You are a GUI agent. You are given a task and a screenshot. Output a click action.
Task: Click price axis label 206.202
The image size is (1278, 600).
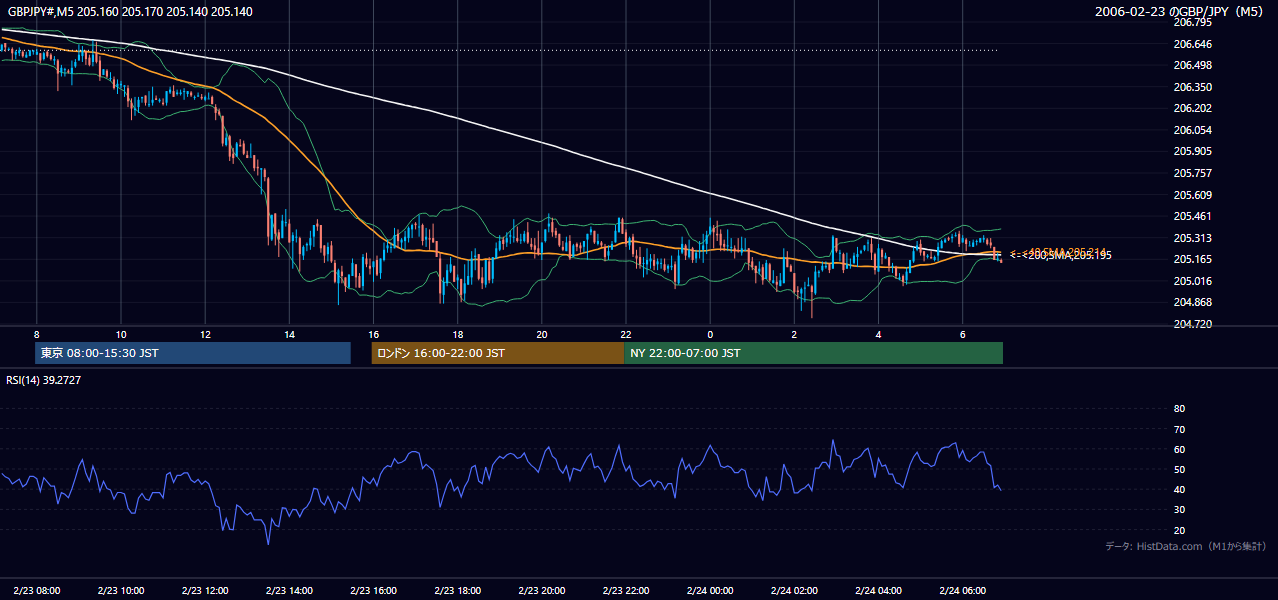click(x=1192, y=108)
